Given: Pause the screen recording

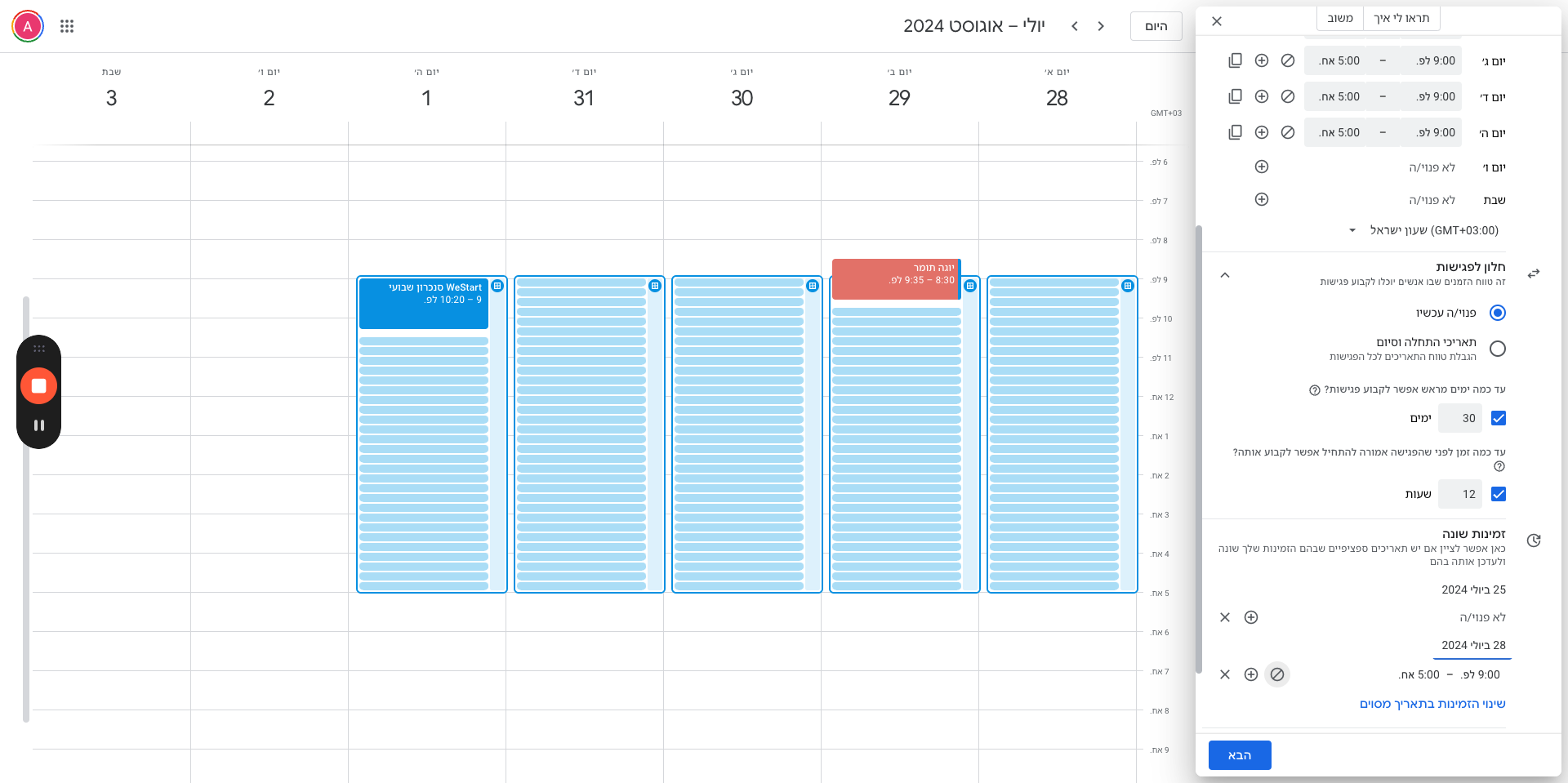Looking at the screenshot, I should click(x=38, y=425).
